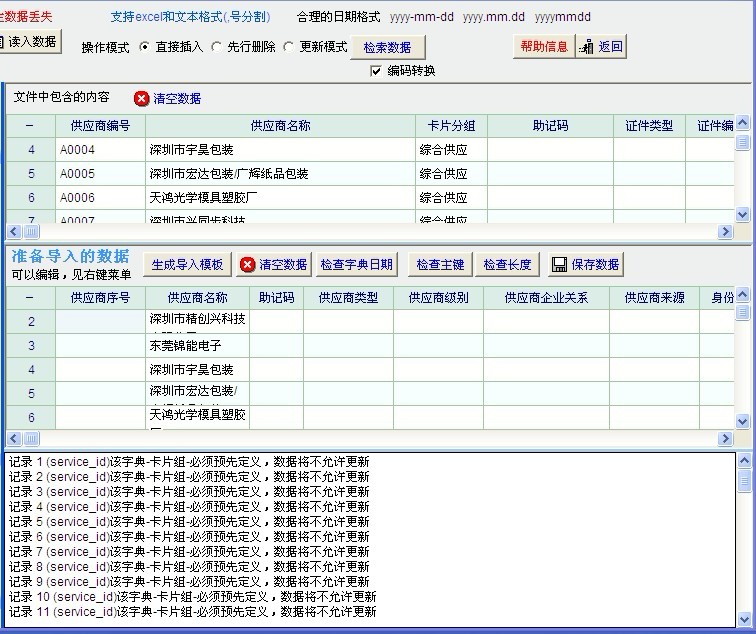The height and width of the screenshot is (634, 756).
Task: Click the 供应商类型 column header in the lower table
Action: (348, 298)
